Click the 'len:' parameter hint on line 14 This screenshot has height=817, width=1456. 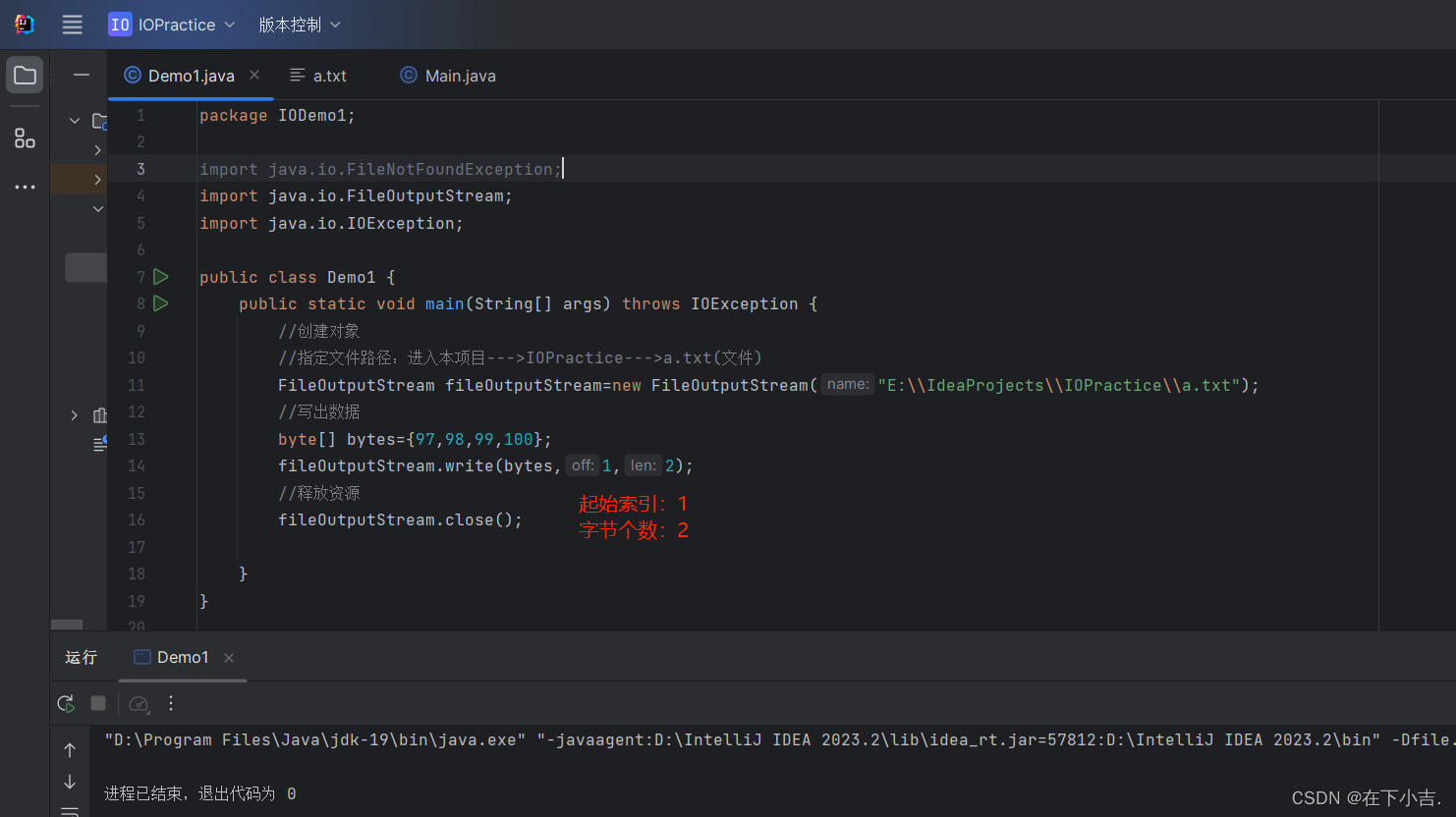[644, 465]
